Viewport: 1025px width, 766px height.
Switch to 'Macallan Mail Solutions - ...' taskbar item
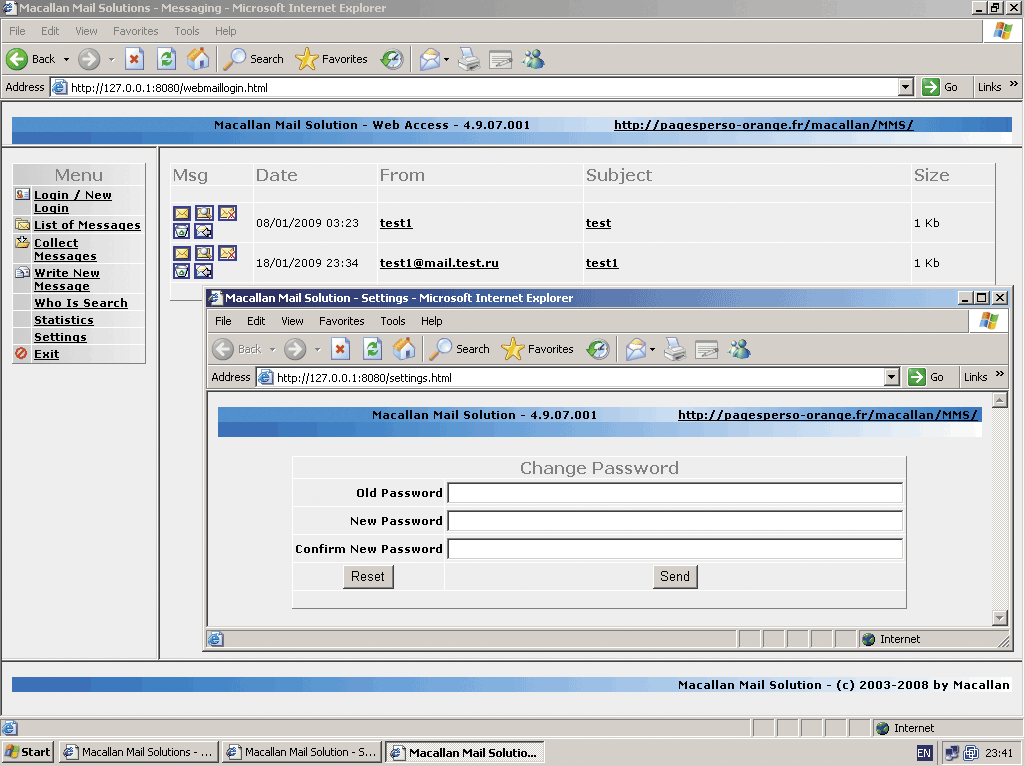point(139,752)
